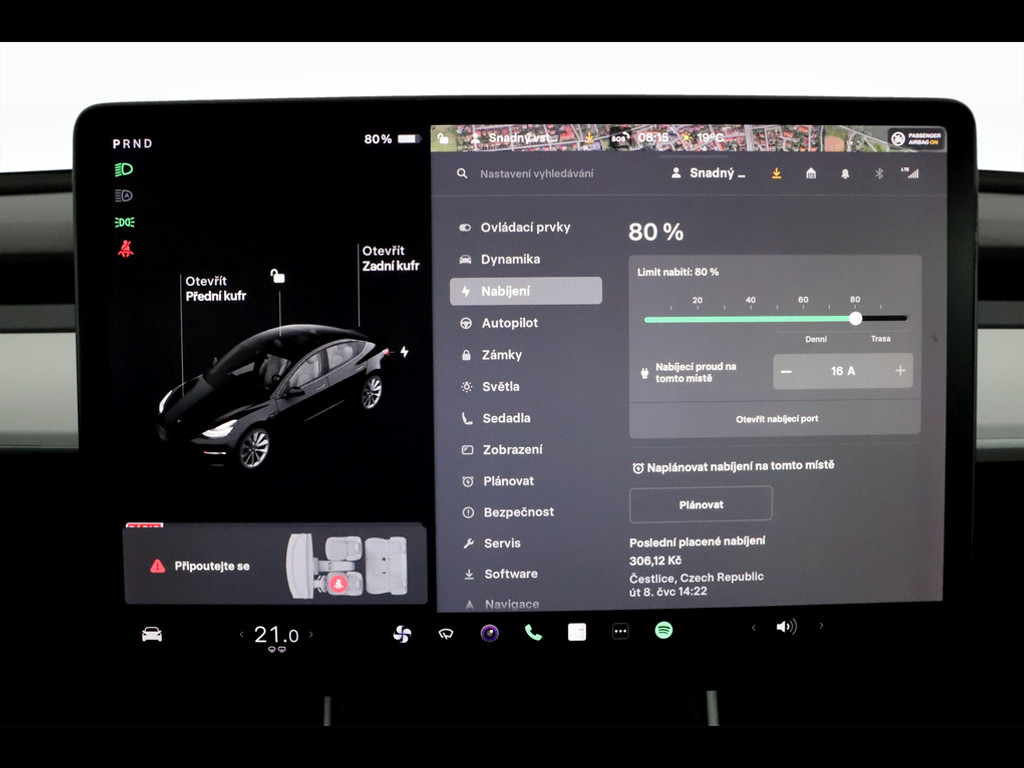Viewport: 1024px width, 768px height.
Task: Tap the speaker volume icon
Action: 786,627
